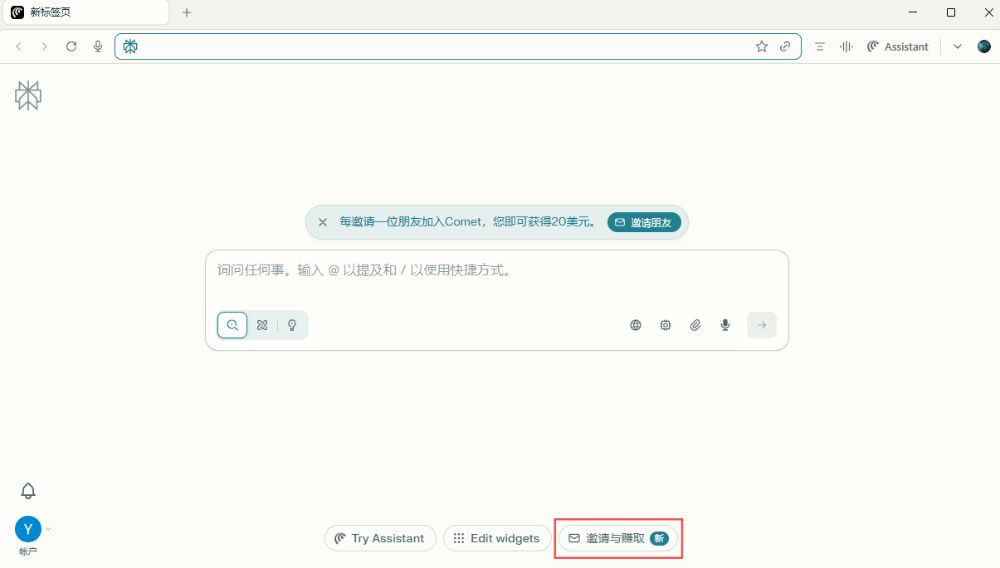
Task: Switch to the Labs lightbulb mode
Action: coord(292,325)
